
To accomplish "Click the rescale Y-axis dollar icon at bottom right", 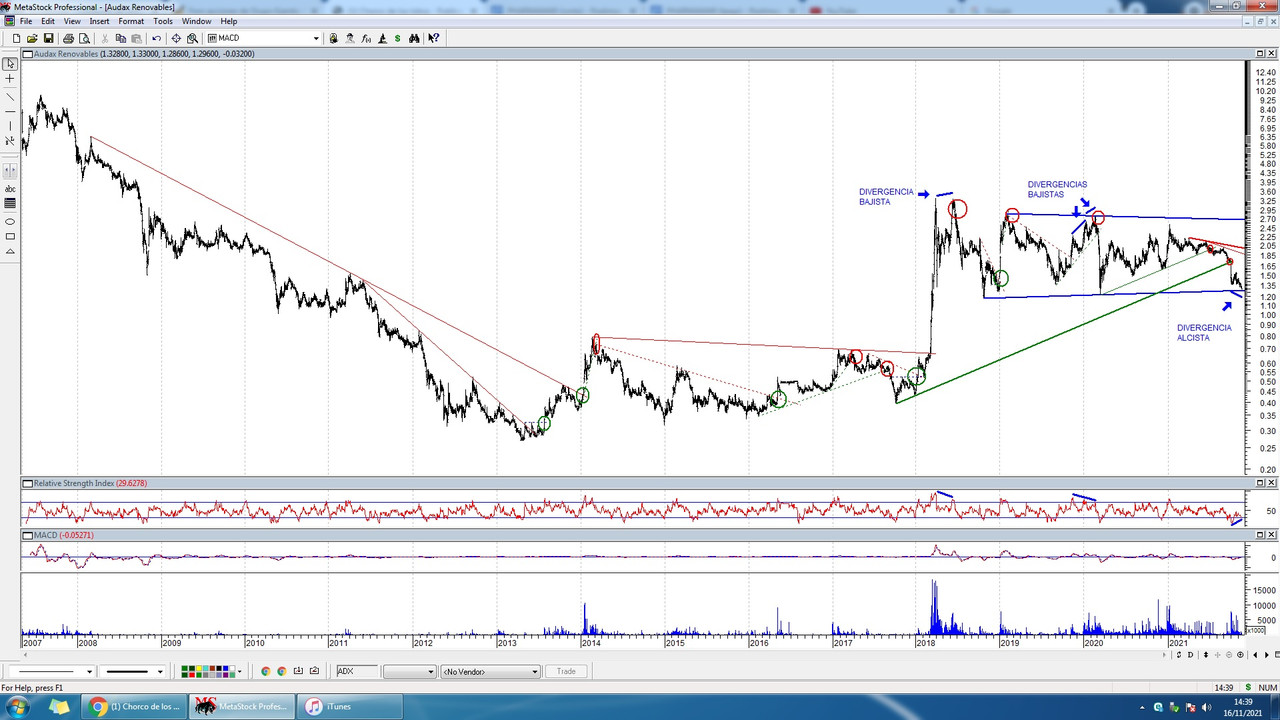I will [x=1179, y=655].
